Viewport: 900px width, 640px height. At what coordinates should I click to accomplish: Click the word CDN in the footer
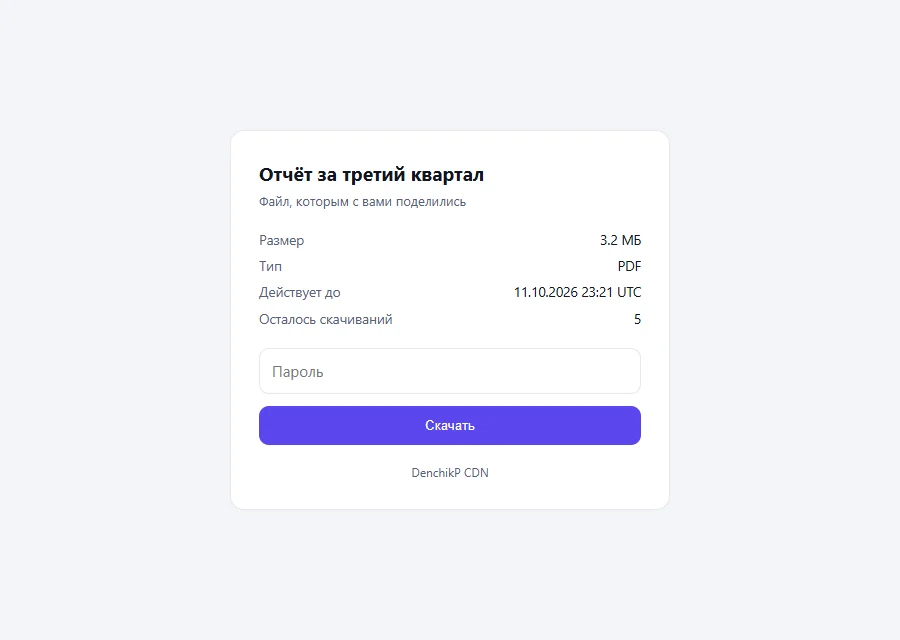476,472
